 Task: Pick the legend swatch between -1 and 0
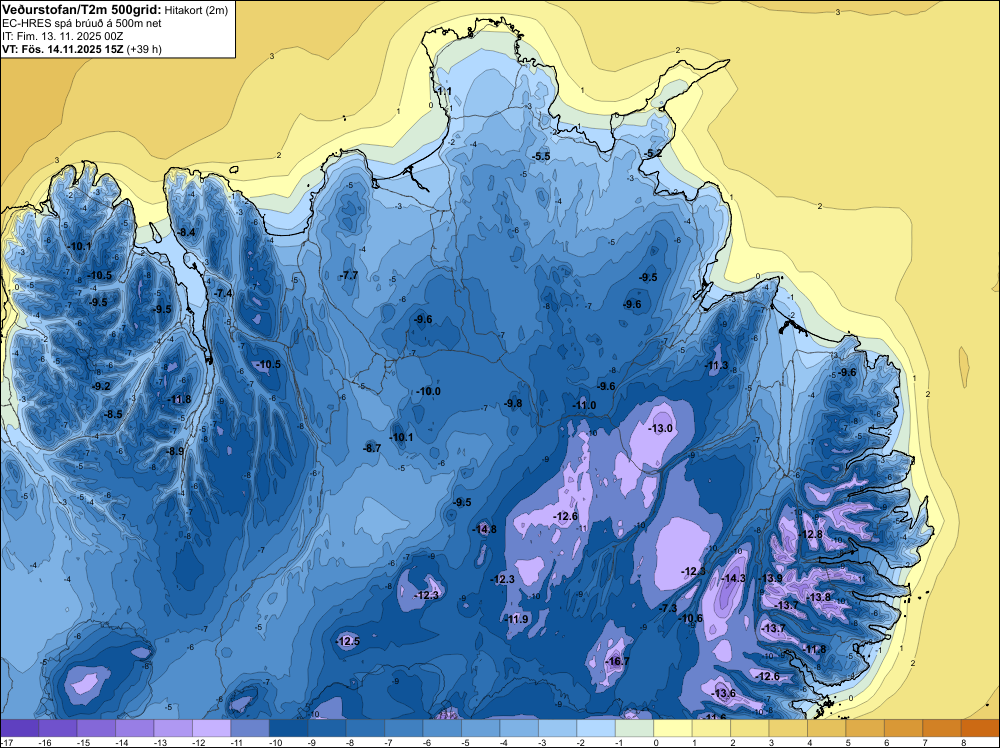(635, 728)
